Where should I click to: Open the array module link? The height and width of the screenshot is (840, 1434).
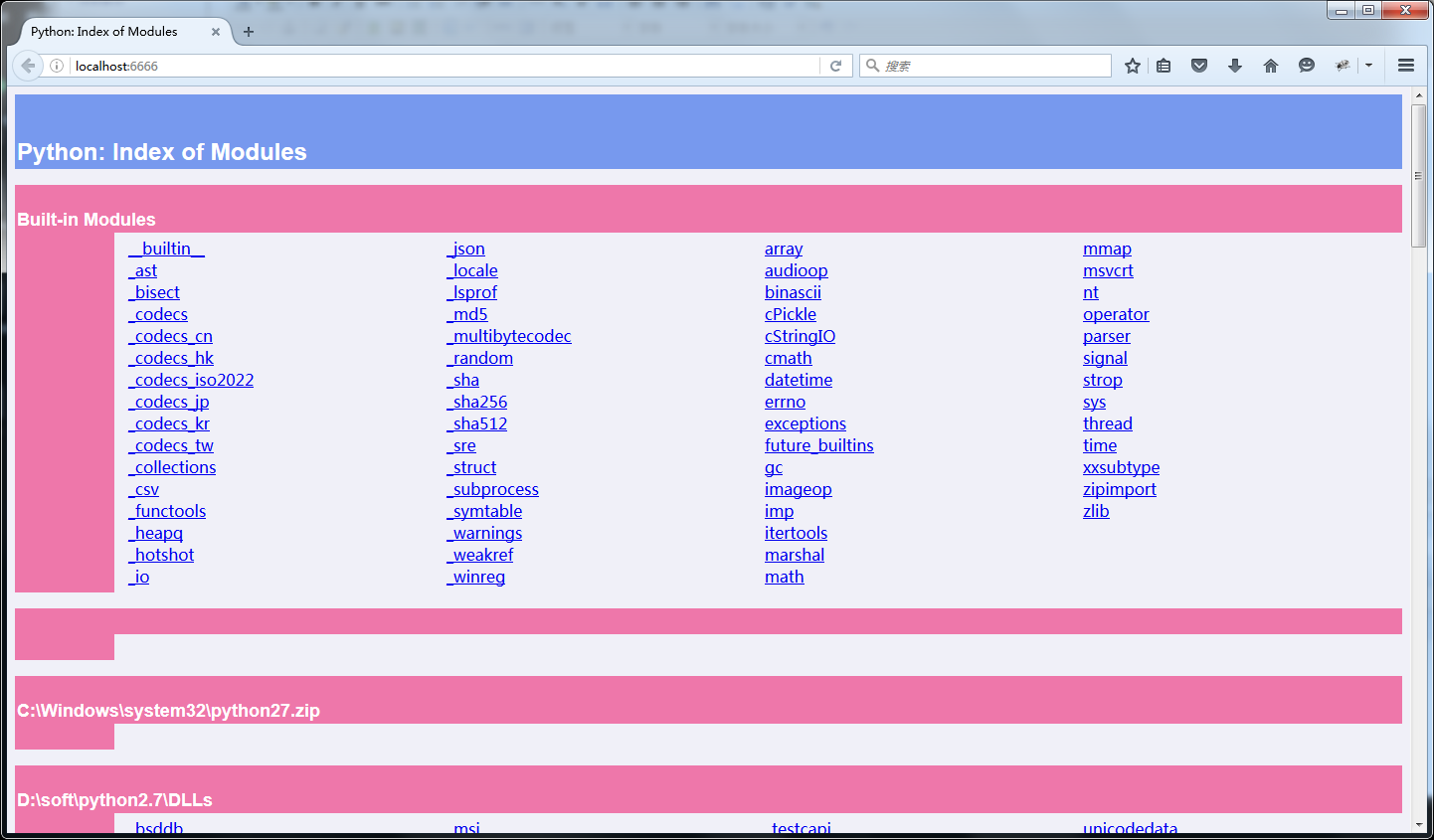784,249
